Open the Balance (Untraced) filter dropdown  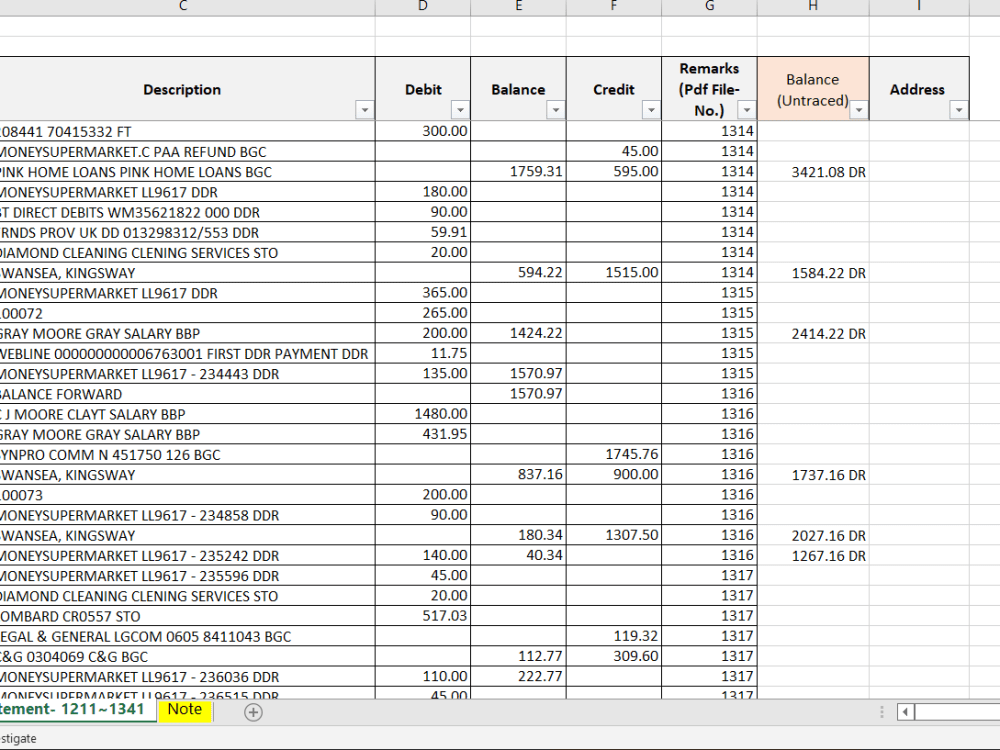tap(858, 110)
